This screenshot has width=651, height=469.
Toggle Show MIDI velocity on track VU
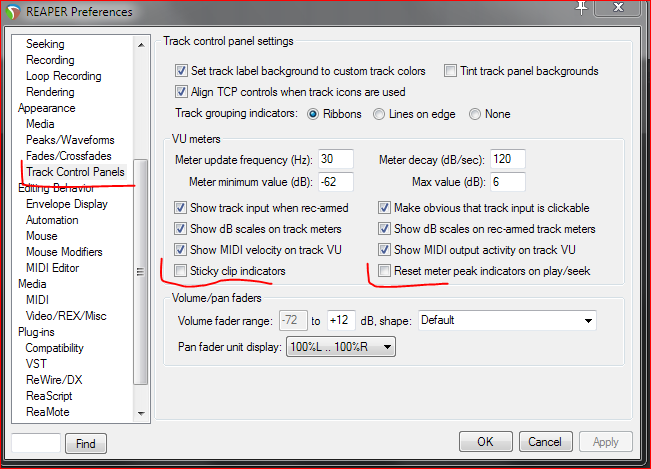[x=180, y=250]
